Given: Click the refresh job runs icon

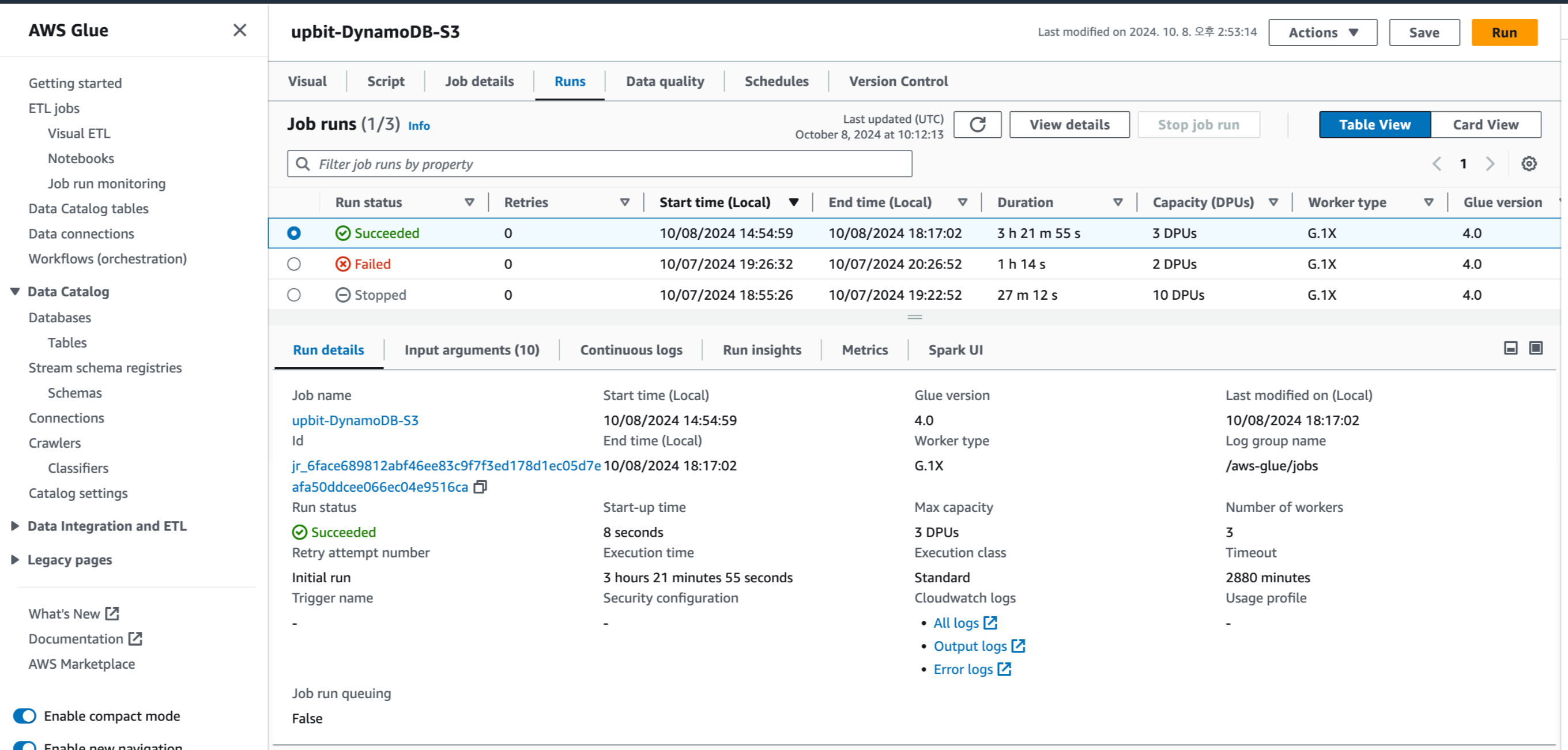Looking at the screenshot, I should tap(977, 125).
